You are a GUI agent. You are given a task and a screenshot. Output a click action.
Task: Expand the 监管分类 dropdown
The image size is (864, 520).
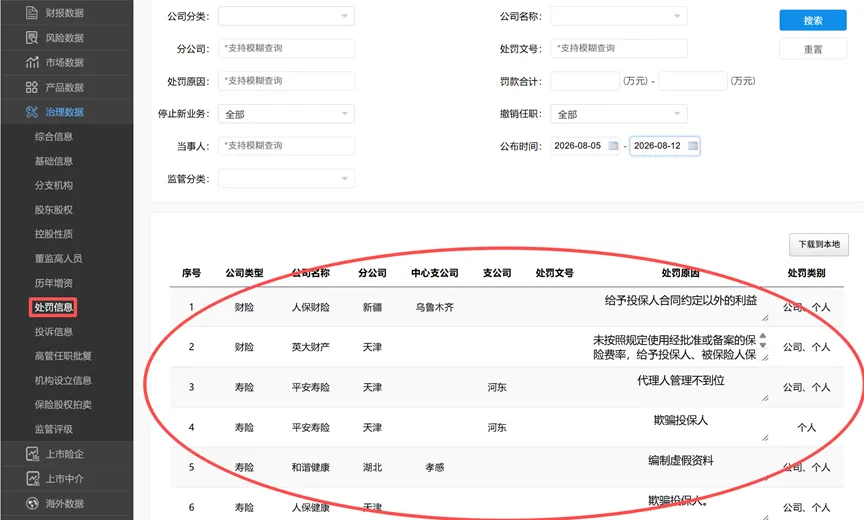pyautogui.click(x=286, y=178)
